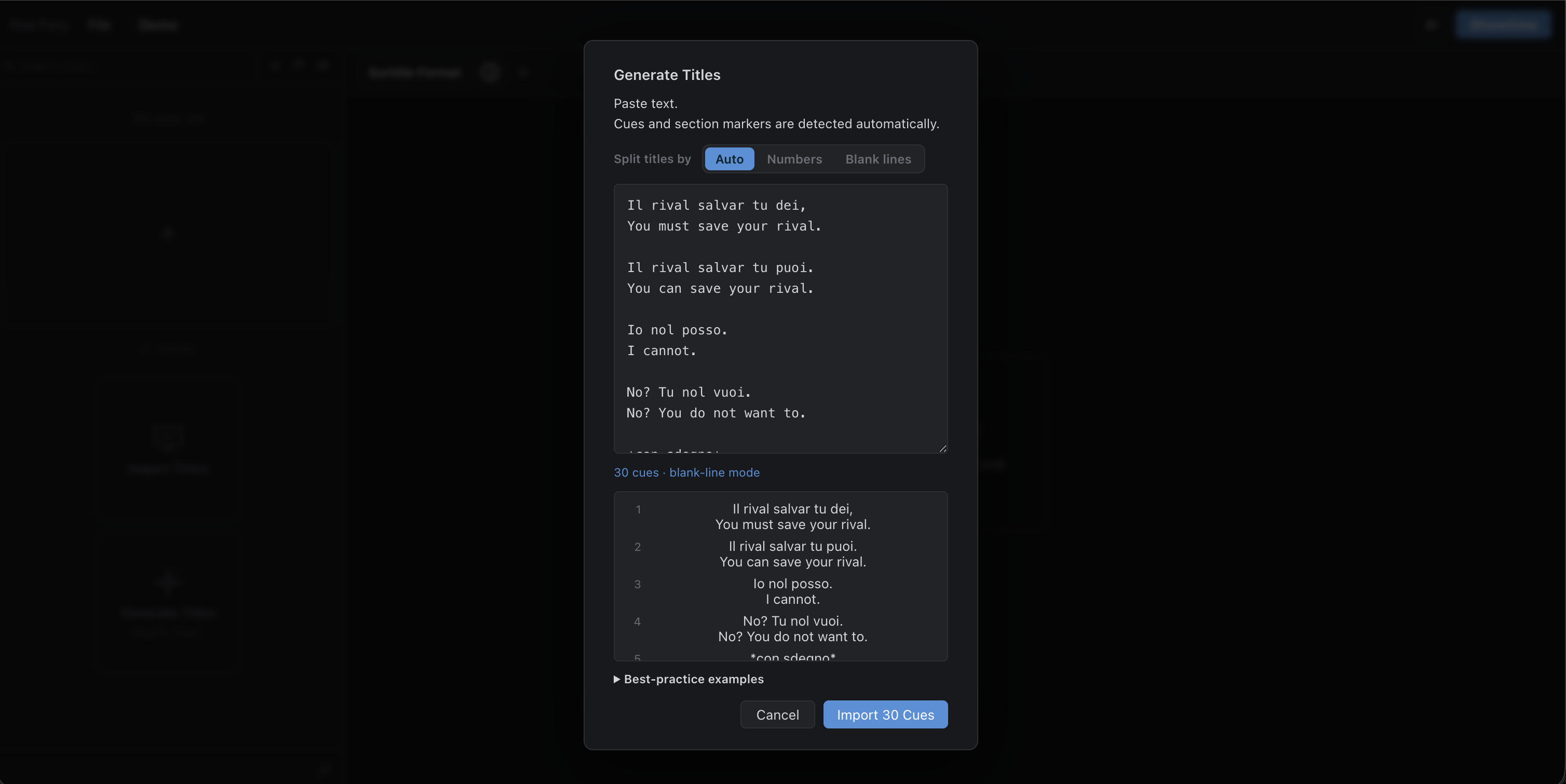Click the line 'No? You do not want to.' in text area
1566x784 pixels.
pos(716,413)
